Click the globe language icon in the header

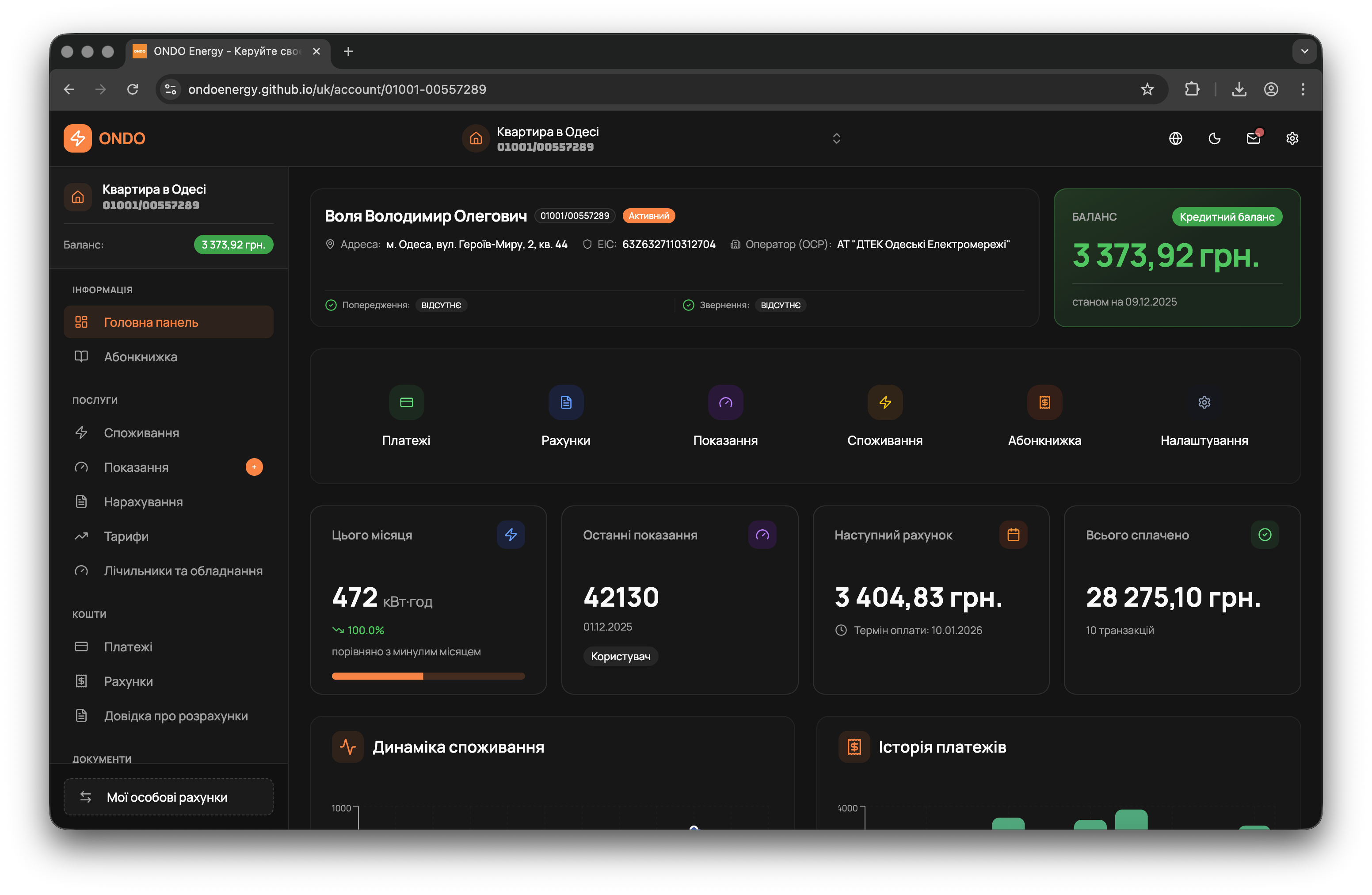[1176, 138]
